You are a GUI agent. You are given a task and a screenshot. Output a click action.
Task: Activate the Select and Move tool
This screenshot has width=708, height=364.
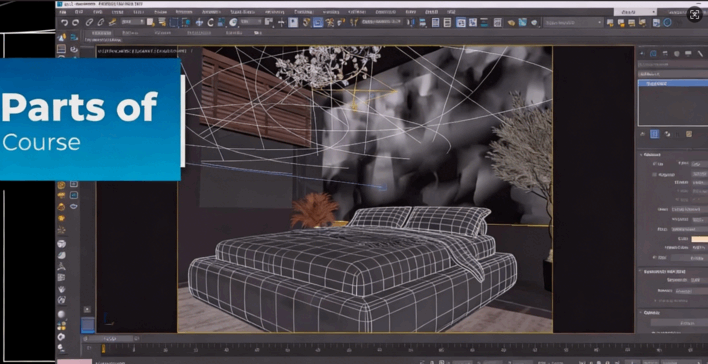[x=199, y=22]
